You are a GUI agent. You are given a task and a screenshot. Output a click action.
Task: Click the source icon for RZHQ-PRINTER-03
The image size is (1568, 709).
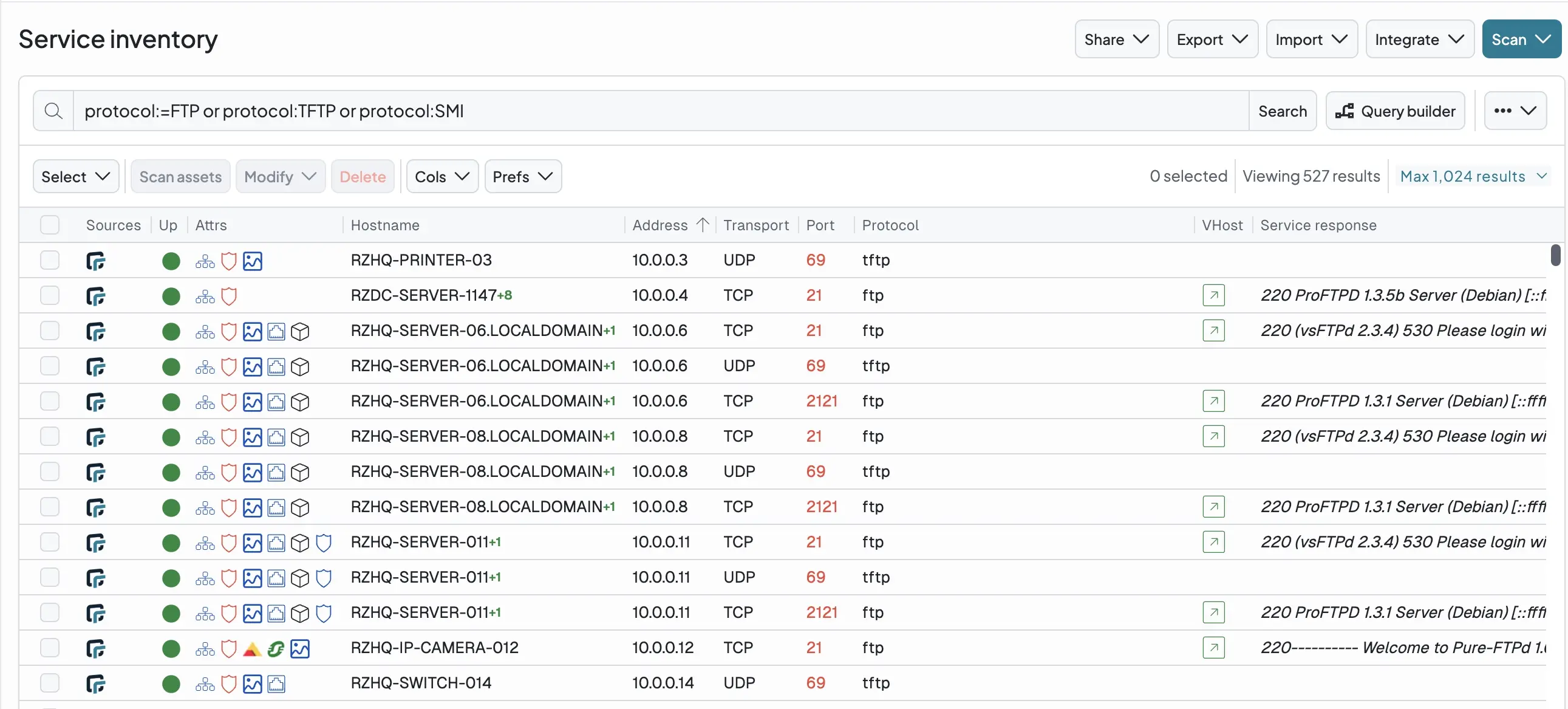[x=95, y=261]
